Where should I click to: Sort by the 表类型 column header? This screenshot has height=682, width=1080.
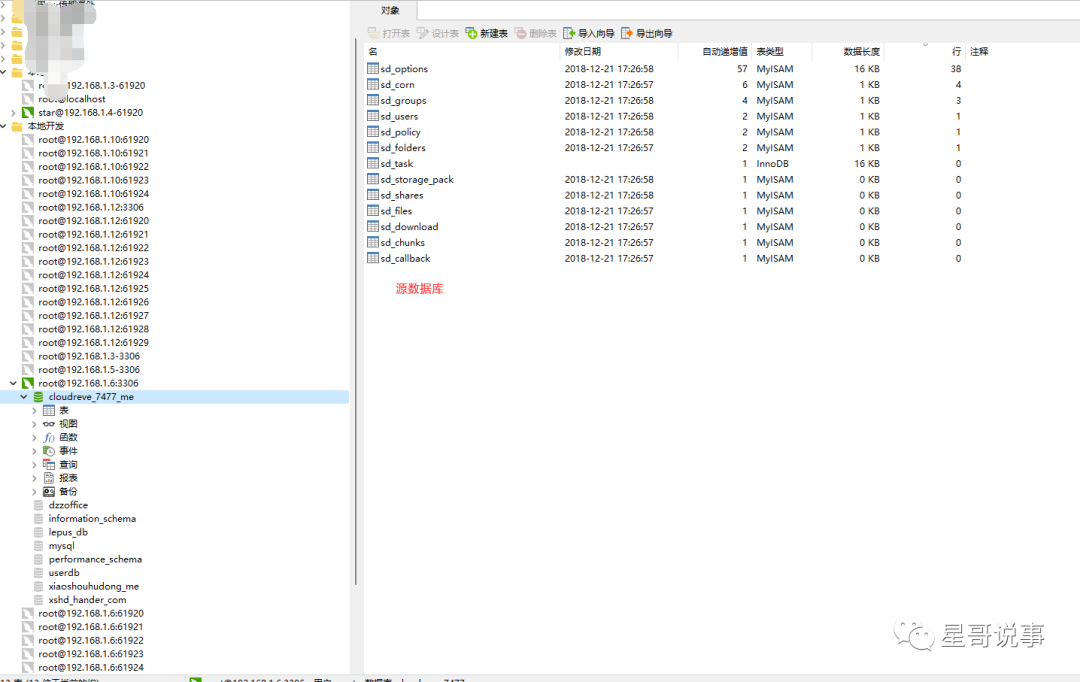[770, 52]
